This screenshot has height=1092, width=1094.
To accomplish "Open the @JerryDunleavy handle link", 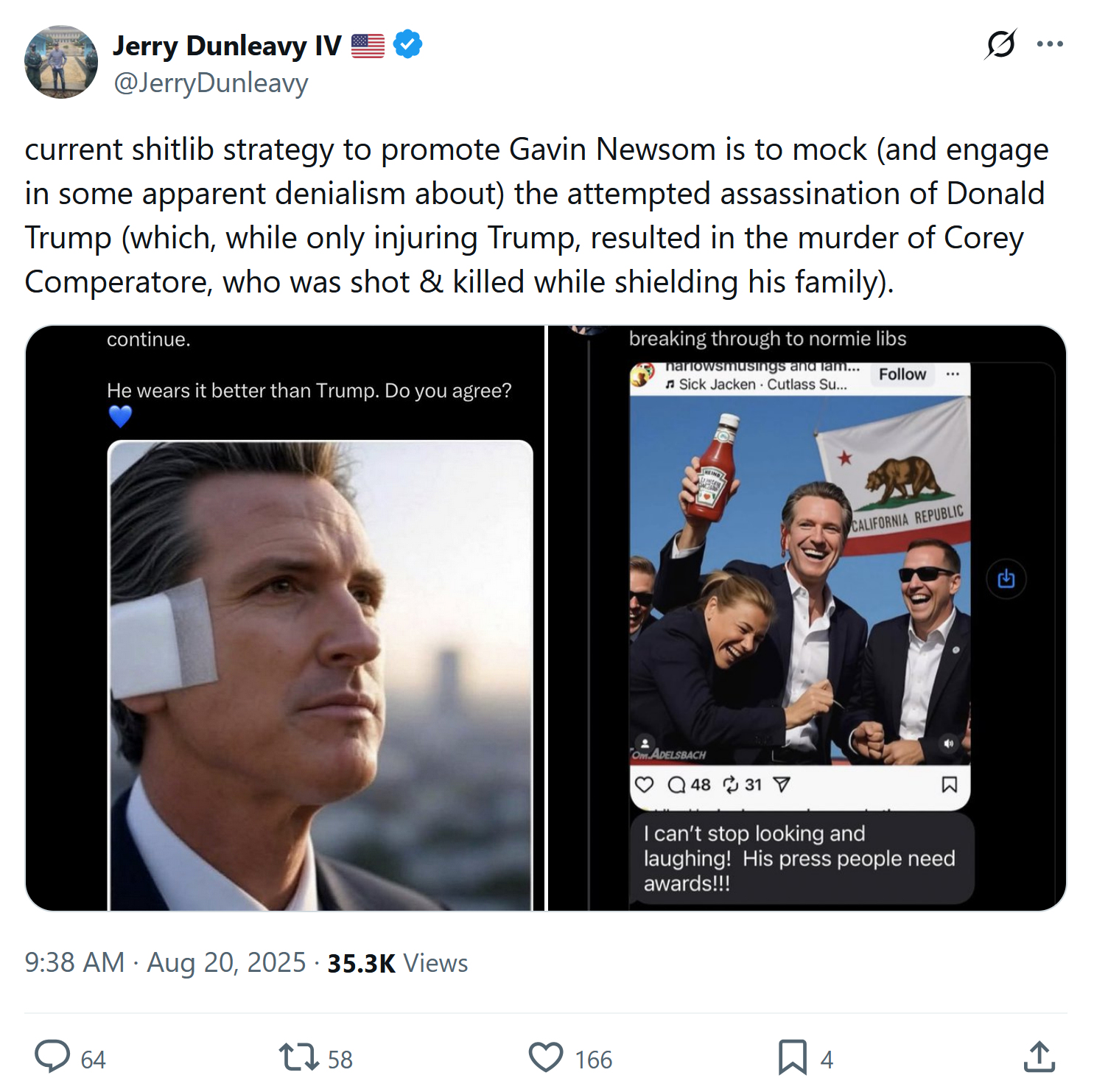I will pyautogui.click(x=211, y=83).
